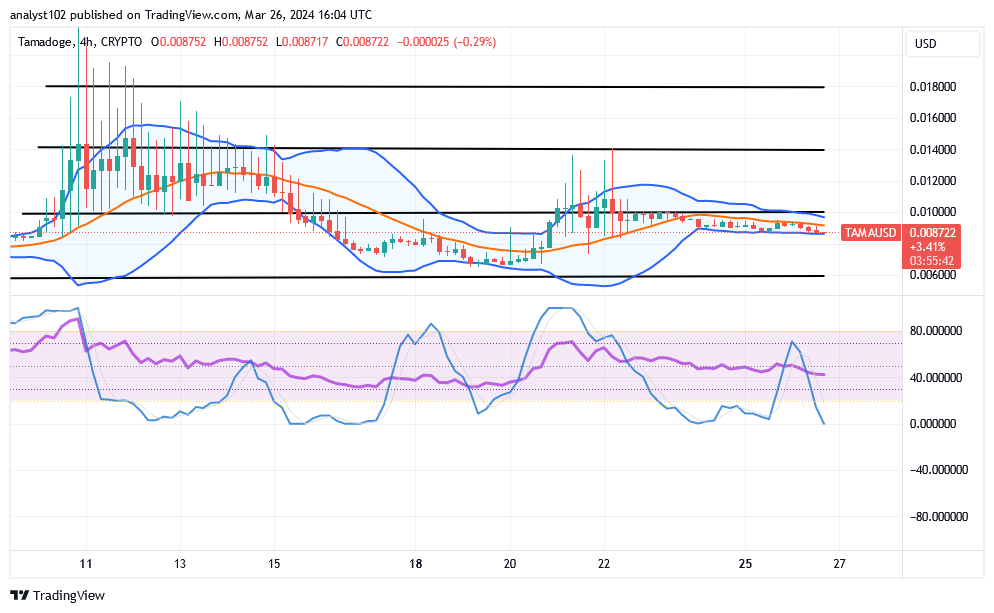Screen dimensions: 994x613
Task: Click the 0.014000 price axis label
Action: pos(933,150)
